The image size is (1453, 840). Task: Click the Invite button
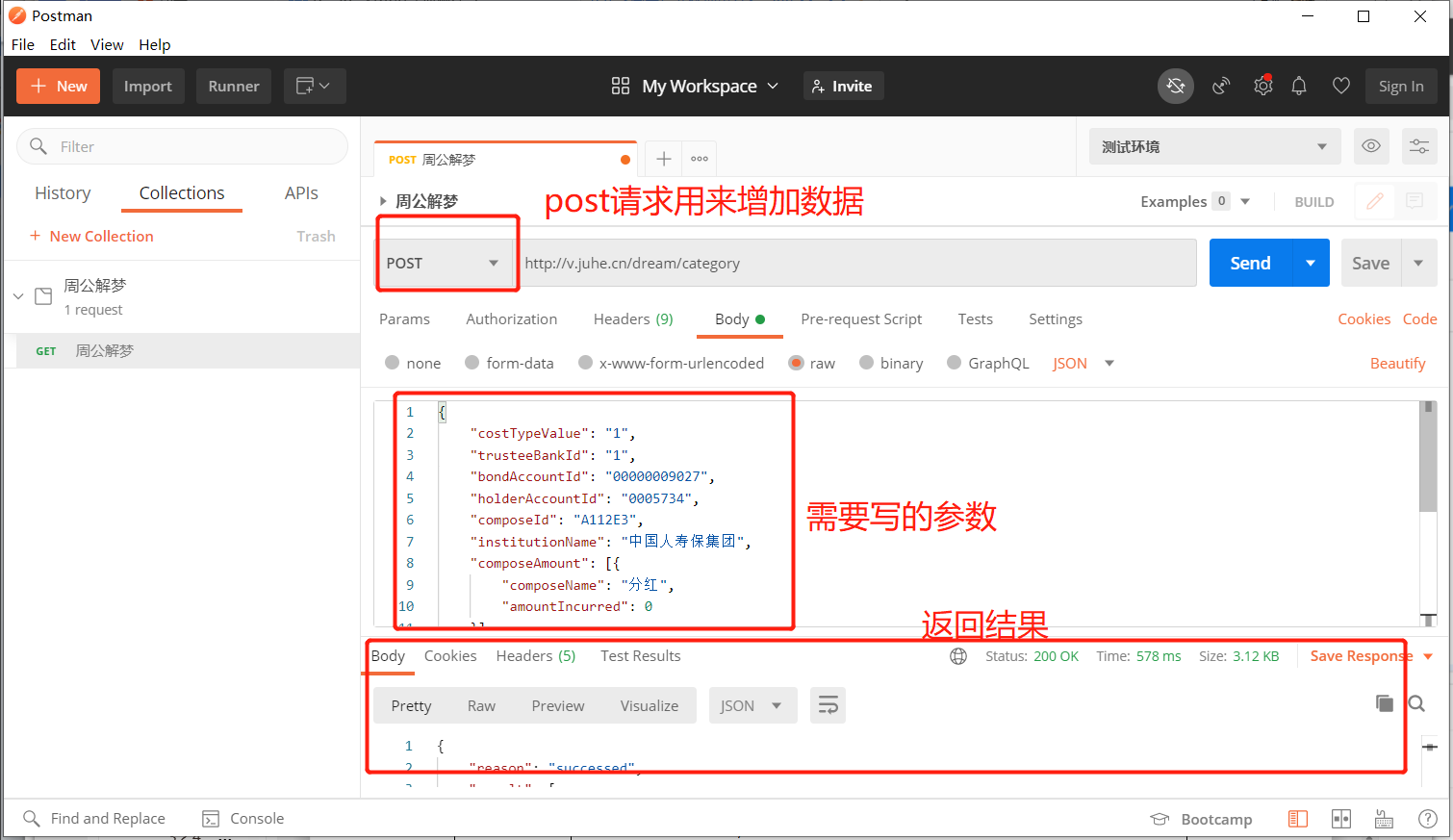tap(843, 86)
